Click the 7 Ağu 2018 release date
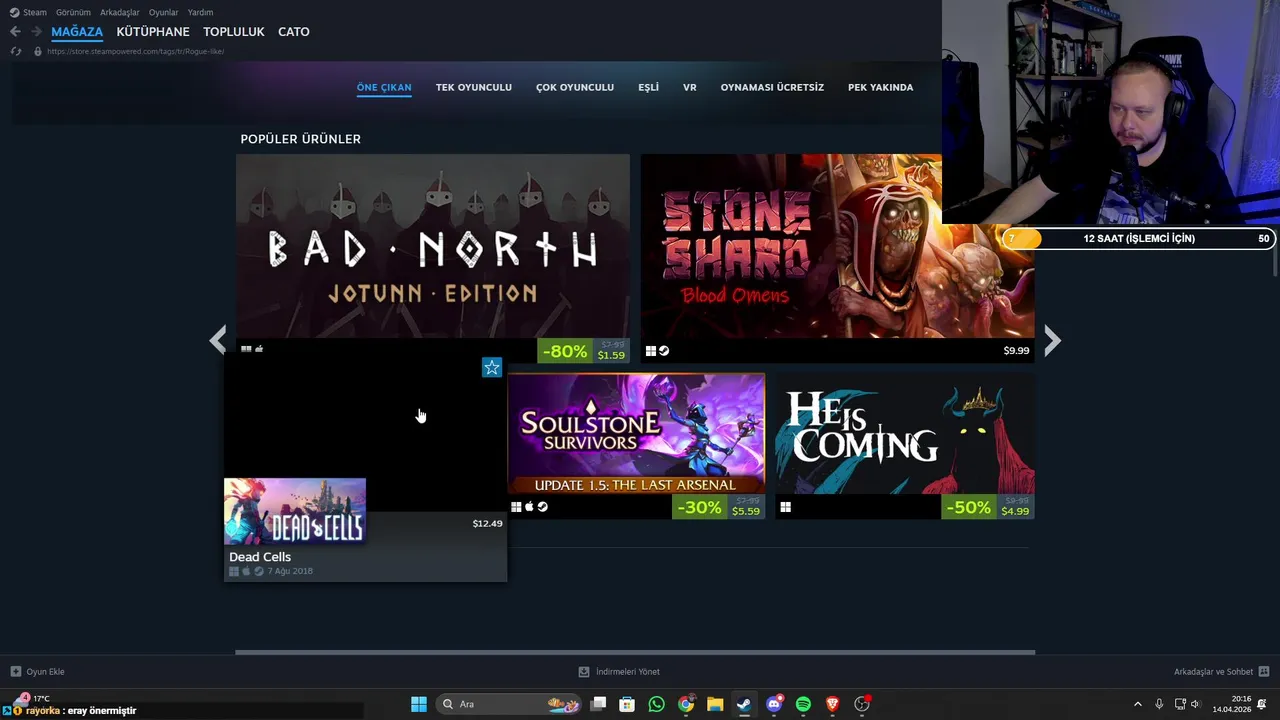This screenshot has height=720, width=1280. click(x=290, y=571)
